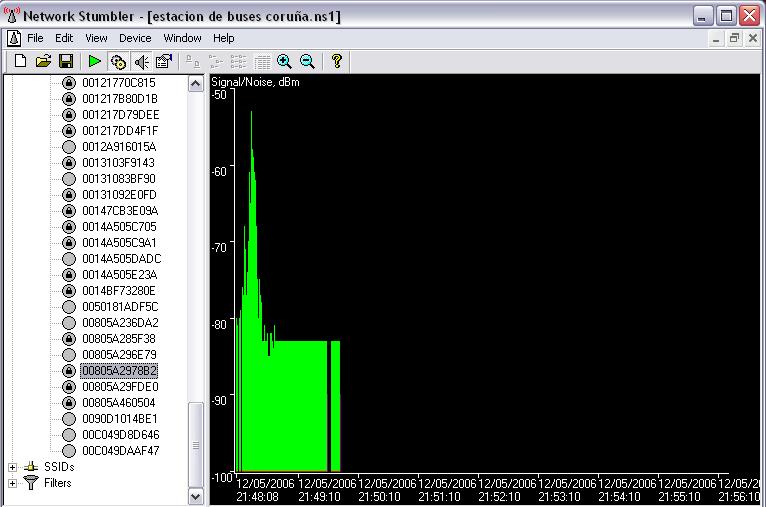This screenshot has height=507, width=766.
Task: Click highlighted MAC address 00805A2978B2
Action: (x=119, y=371)
